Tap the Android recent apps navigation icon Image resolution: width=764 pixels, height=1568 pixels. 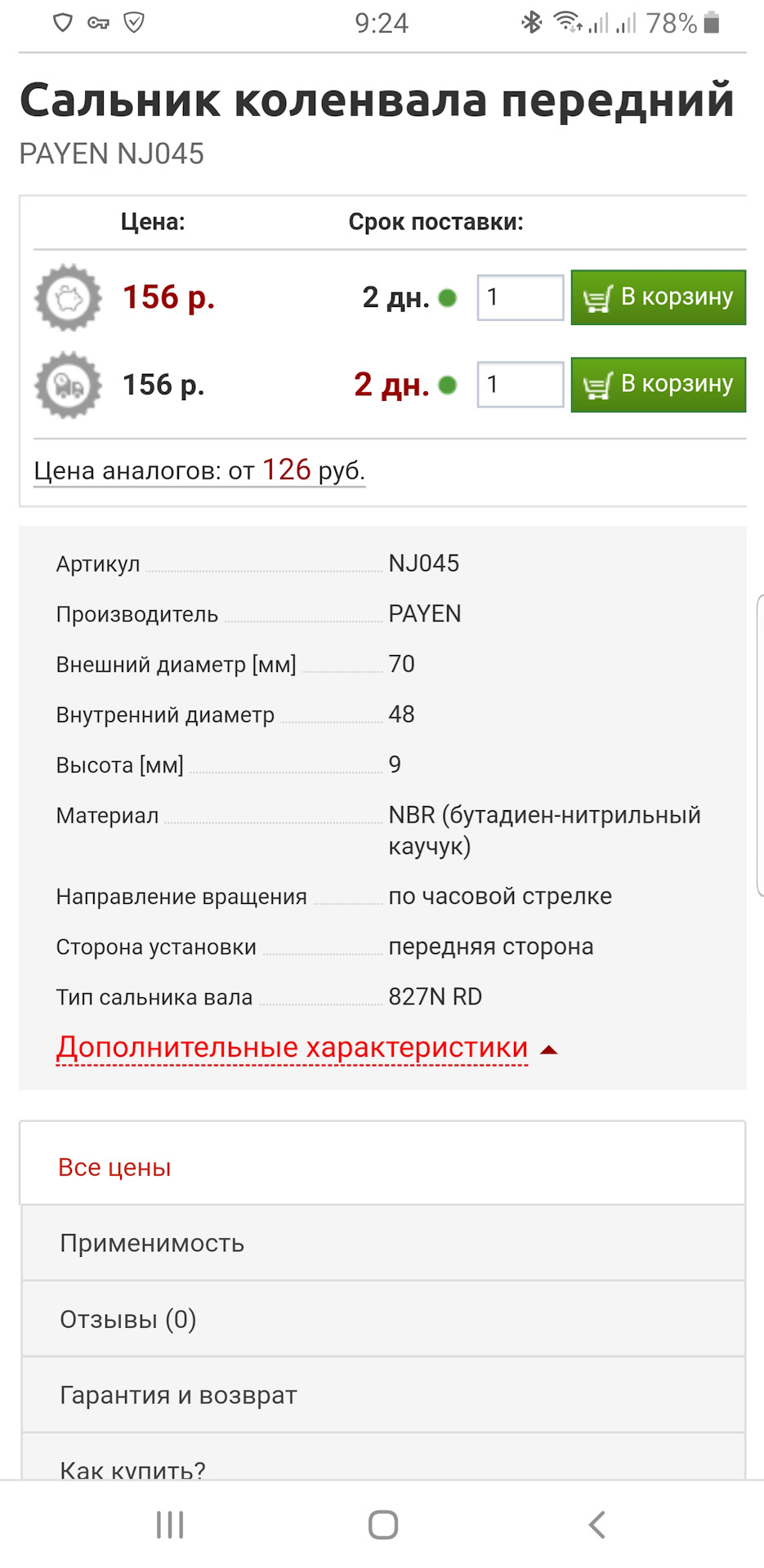coord(170,1524)
